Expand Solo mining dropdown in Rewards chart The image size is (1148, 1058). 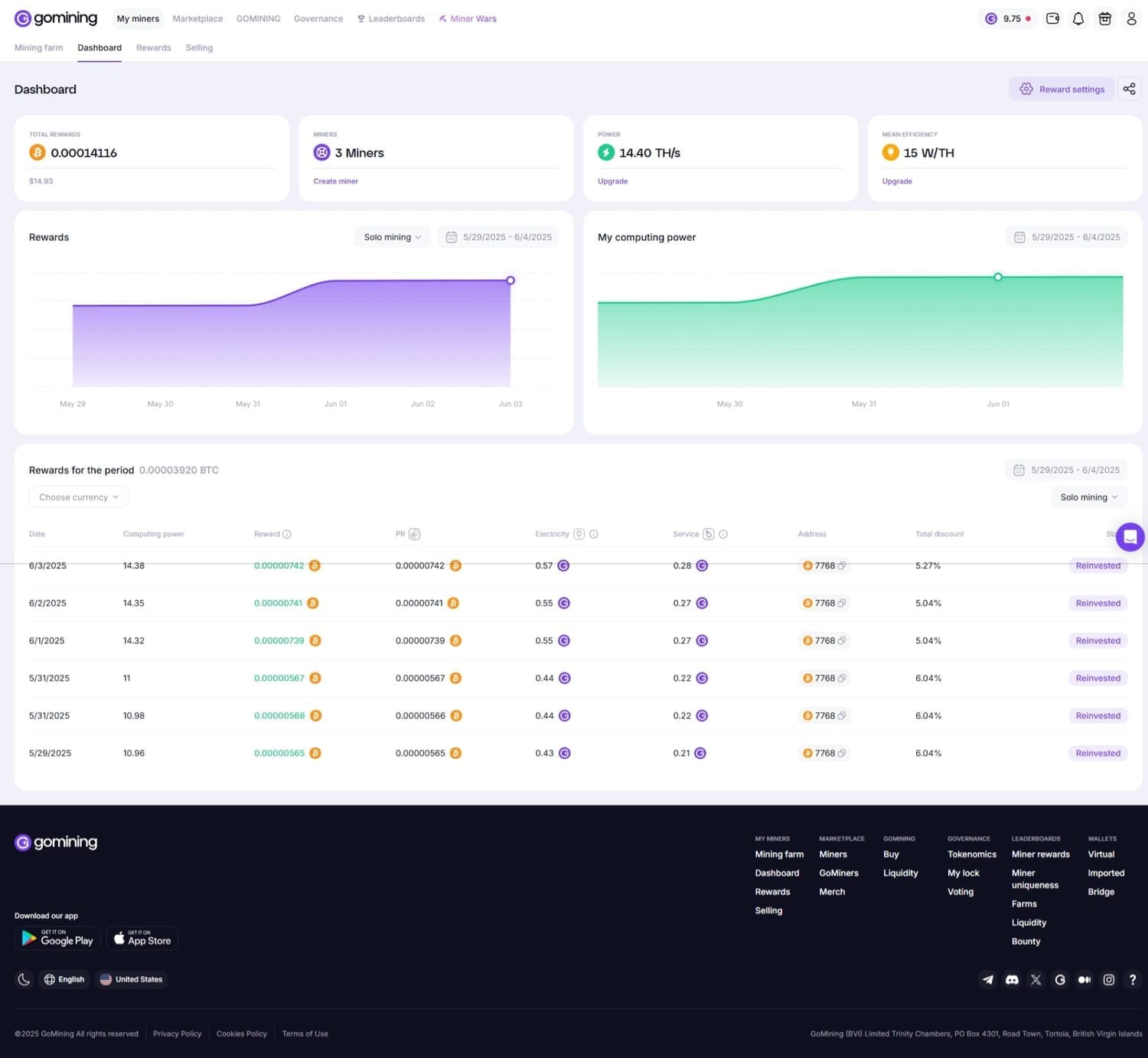(393, 237)
